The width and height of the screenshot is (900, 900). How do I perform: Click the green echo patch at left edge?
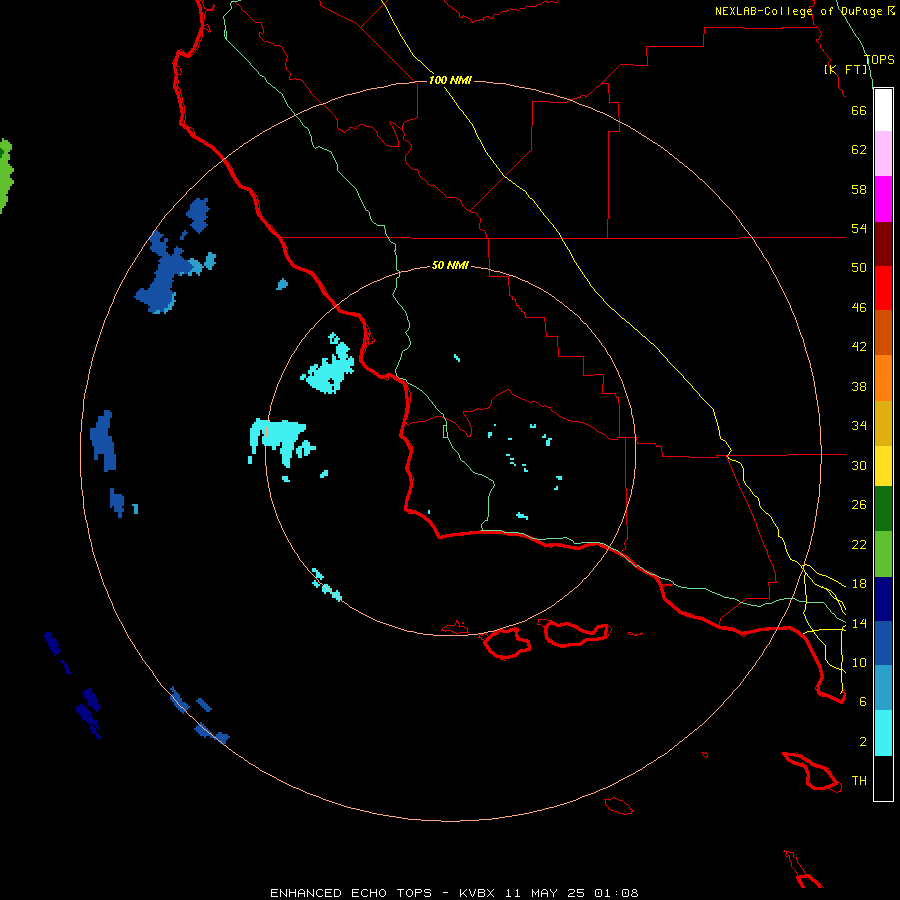coord(6,176)
